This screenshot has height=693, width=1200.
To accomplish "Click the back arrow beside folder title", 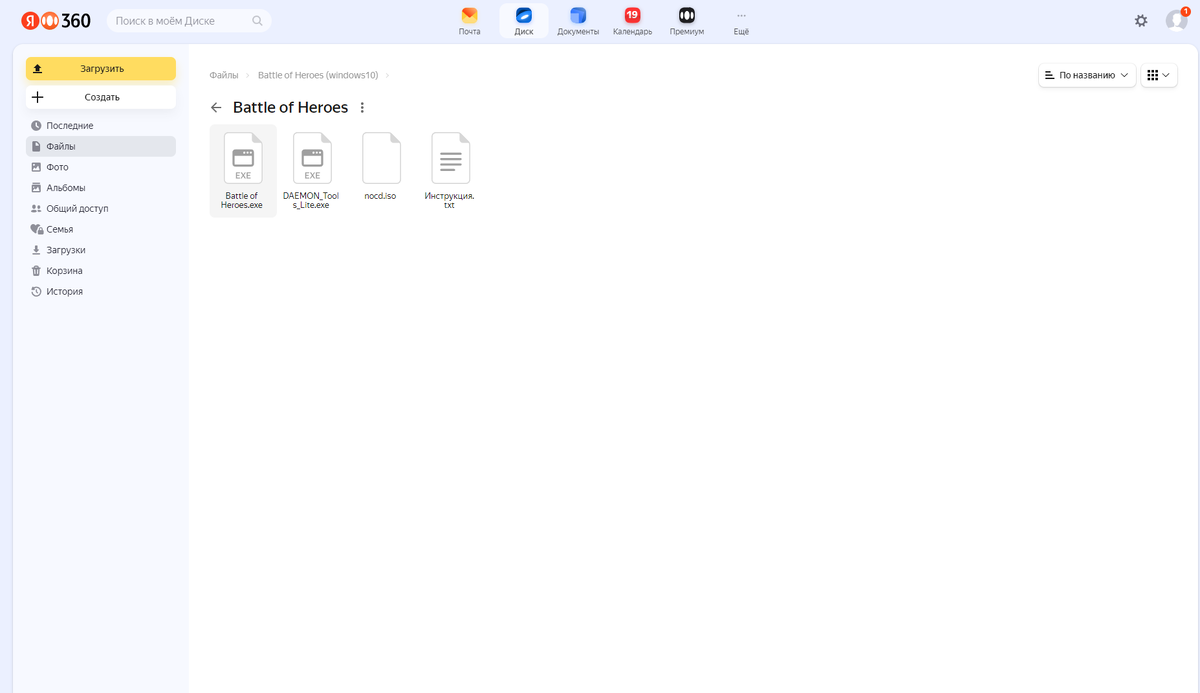I will (x=216, y=108).
